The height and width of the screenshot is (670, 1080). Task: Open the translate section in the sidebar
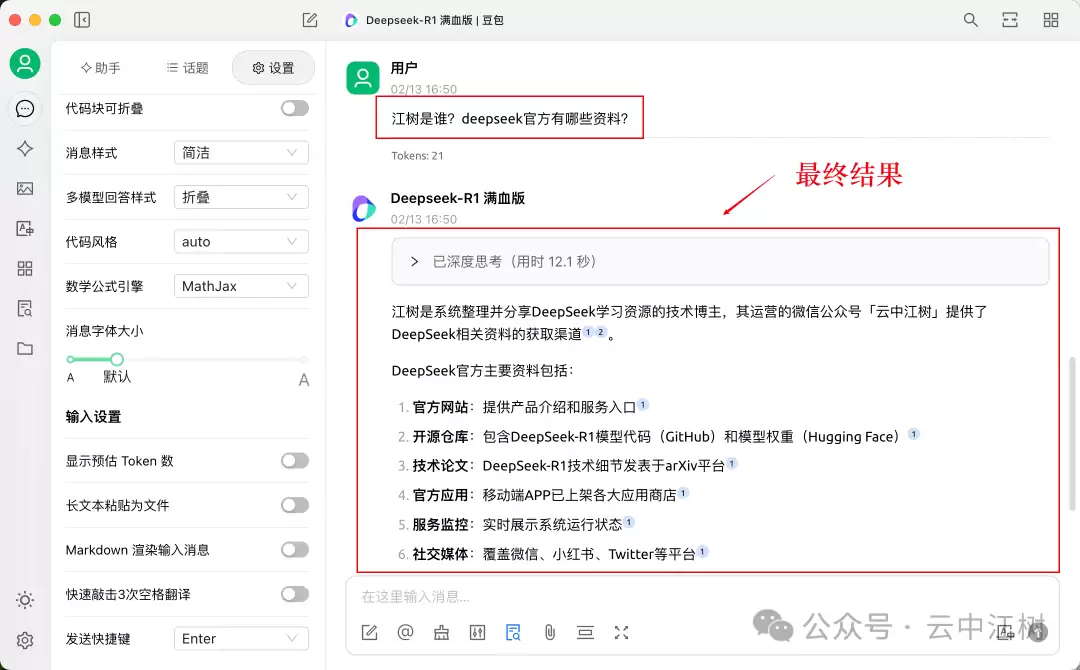coord(25,229)
